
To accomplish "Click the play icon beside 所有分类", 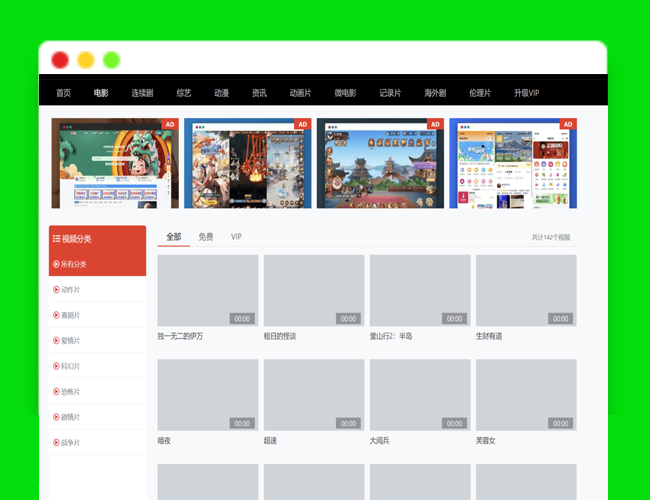I will 56,264.
